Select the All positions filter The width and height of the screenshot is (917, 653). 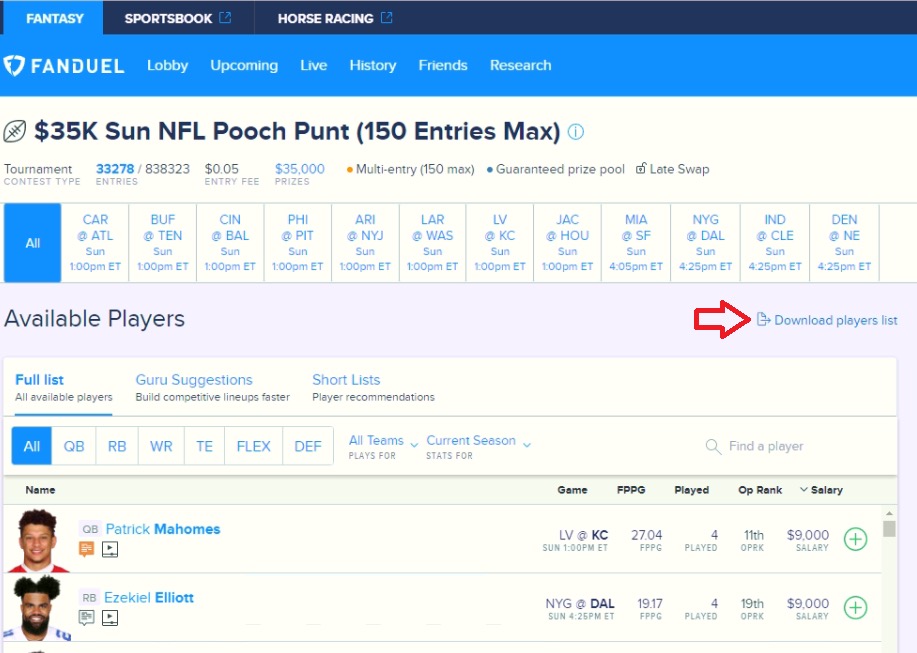tap(32, 446)
